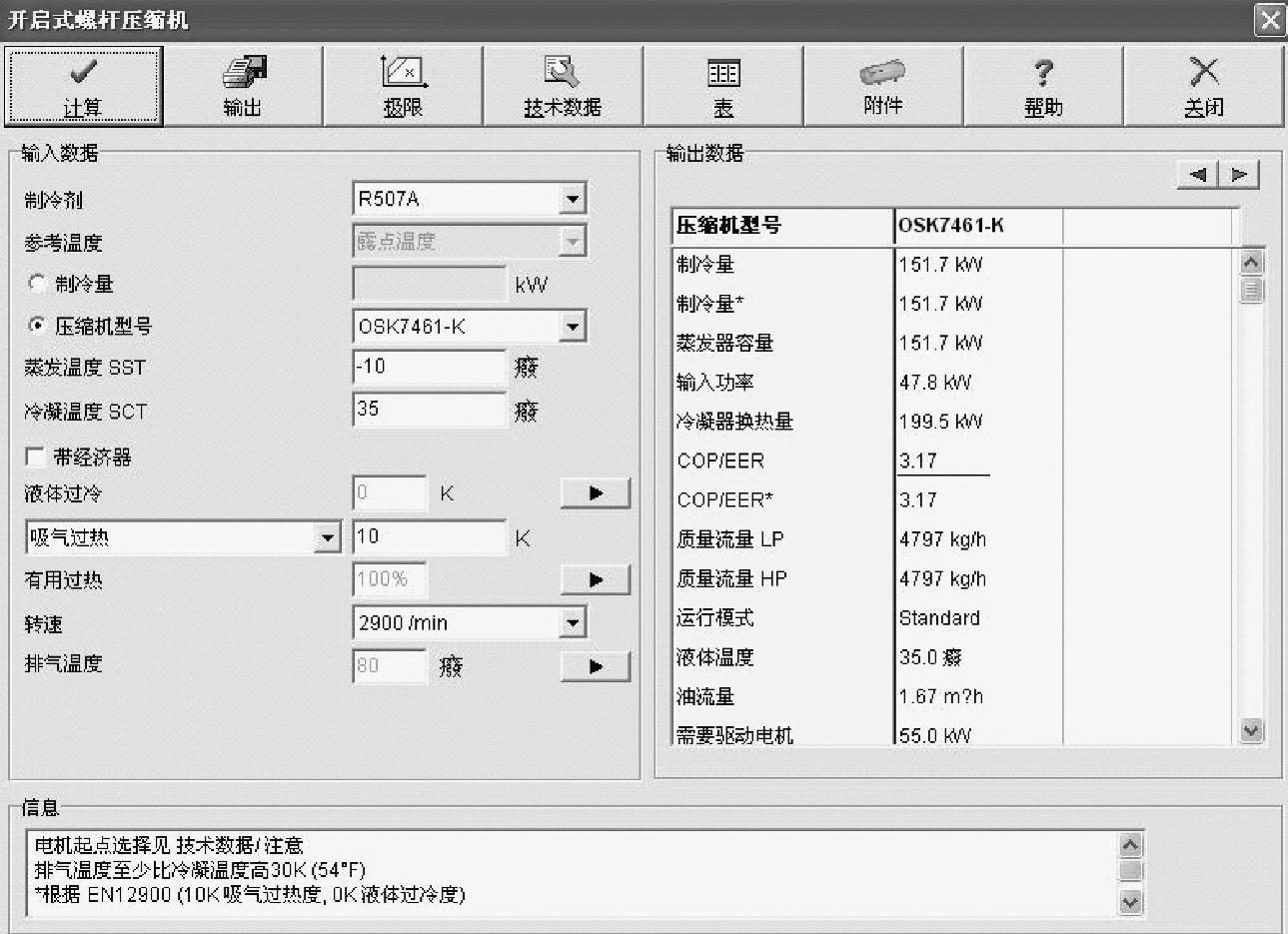Click the OSK7461-K header cell in output table
This screenshot has width=1288, height=934.
pyautogui.click(x=978, y=226)
